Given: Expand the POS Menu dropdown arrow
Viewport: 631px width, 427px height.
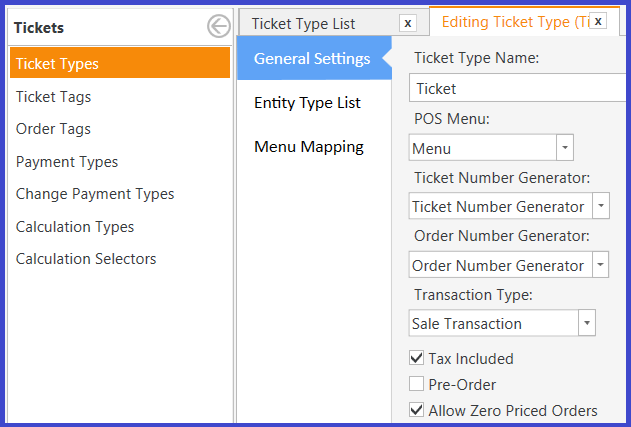Looking at the screenshot, I should click(565, 148).
